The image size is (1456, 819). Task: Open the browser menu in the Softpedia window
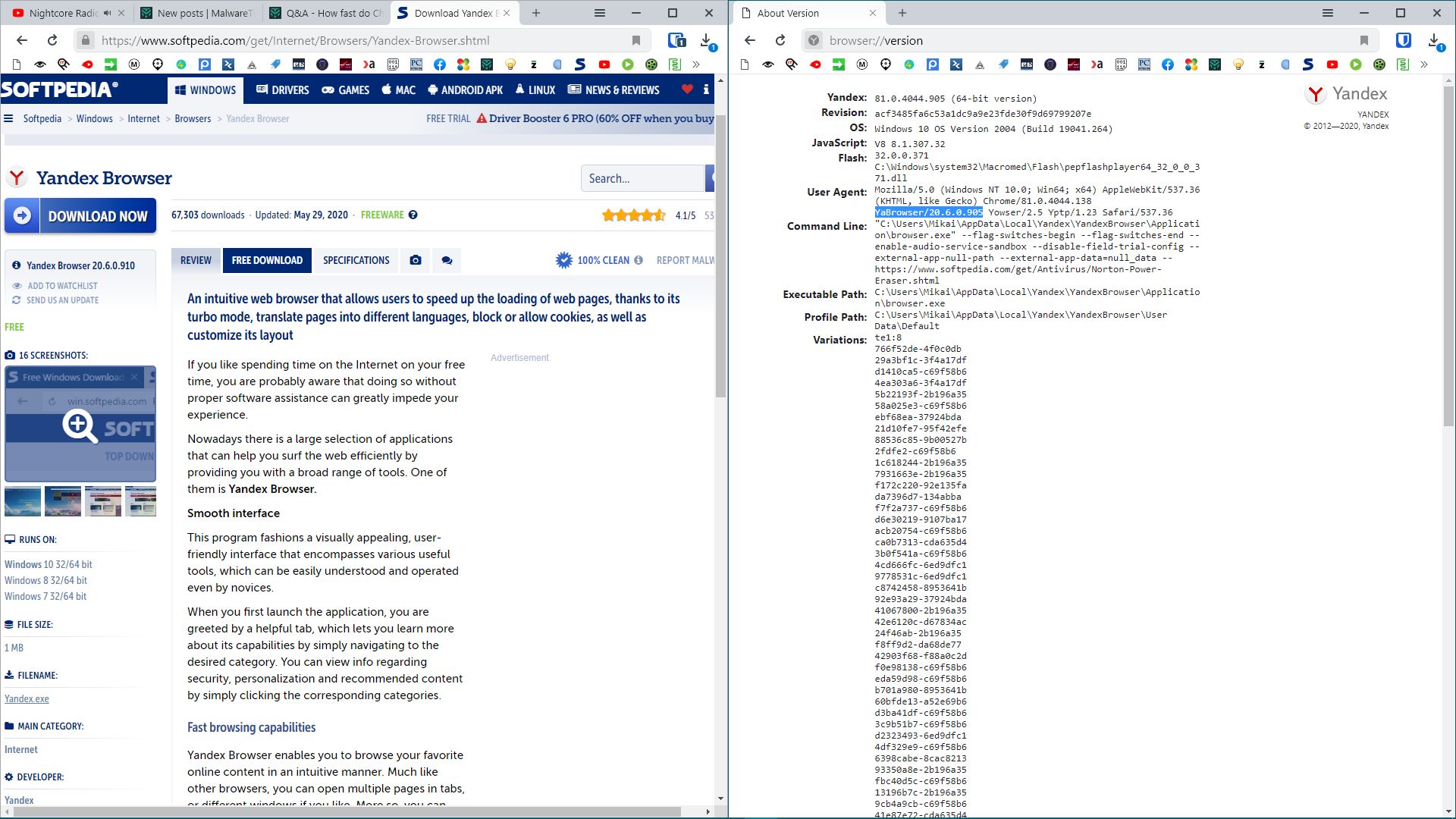pos(600,13)
